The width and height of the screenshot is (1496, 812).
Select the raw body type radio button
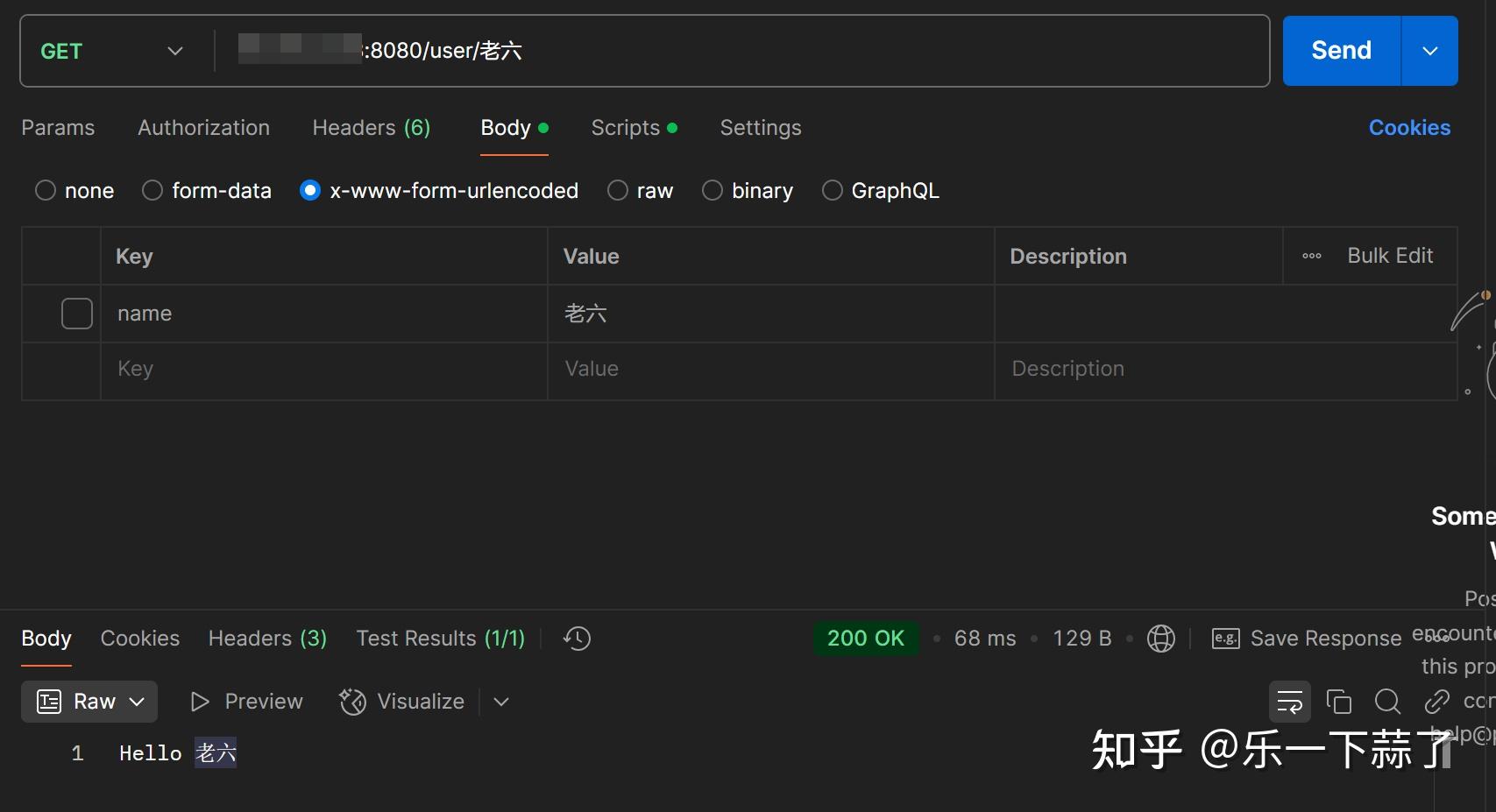[x=617, y=190]
